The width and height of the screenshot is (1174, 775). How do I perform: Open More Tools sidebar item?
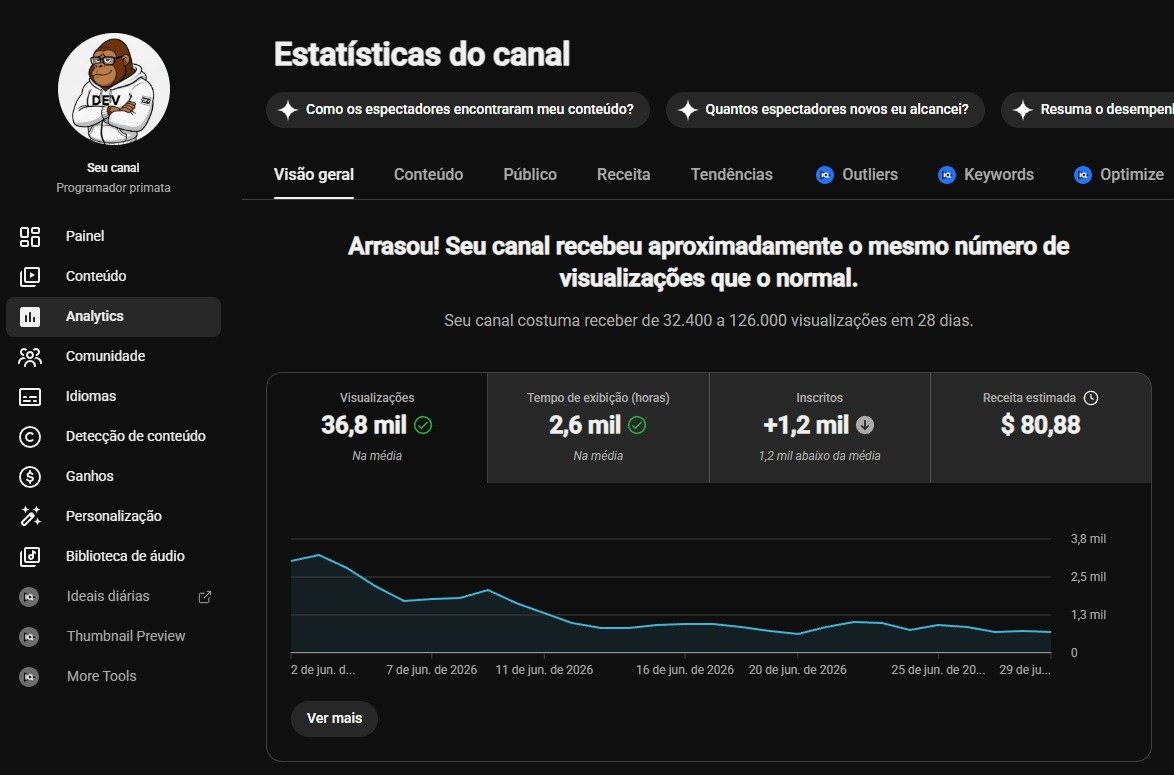point(113,677)
